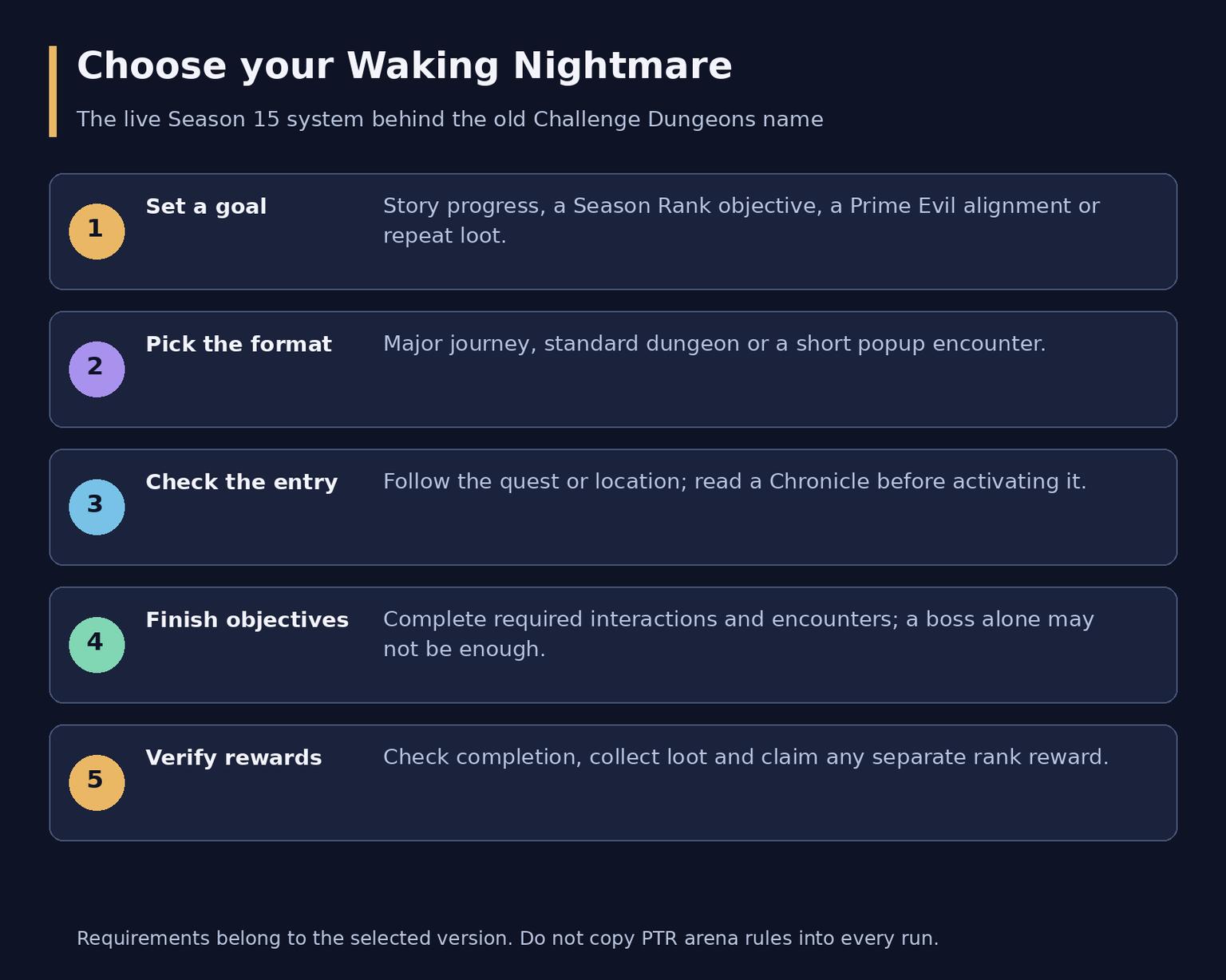Click the orange step 5 circle
1226x980 pixels.
click(x=97, y=783)
